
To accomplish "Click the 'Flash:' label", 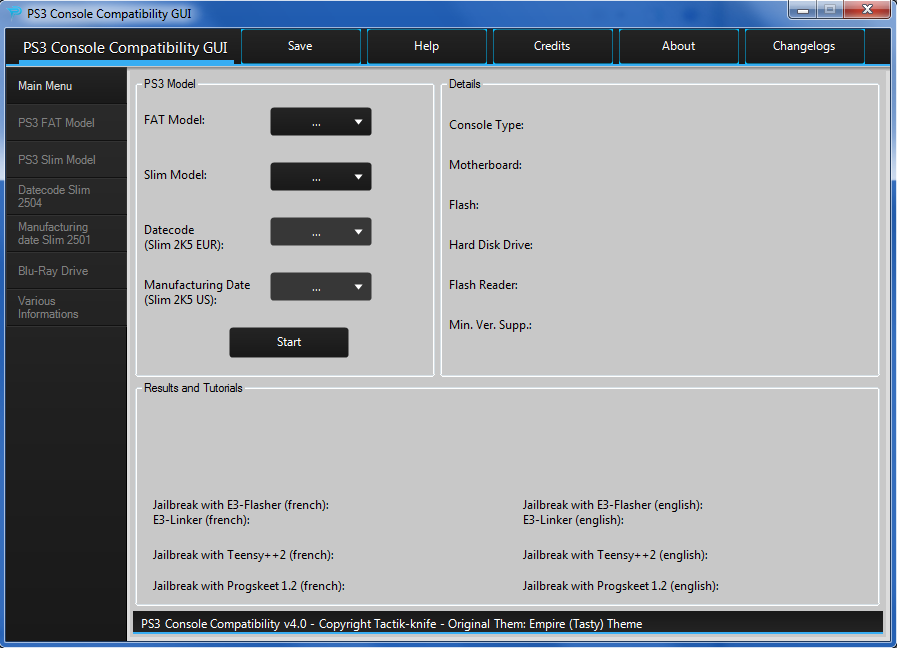I will (464, 205).
